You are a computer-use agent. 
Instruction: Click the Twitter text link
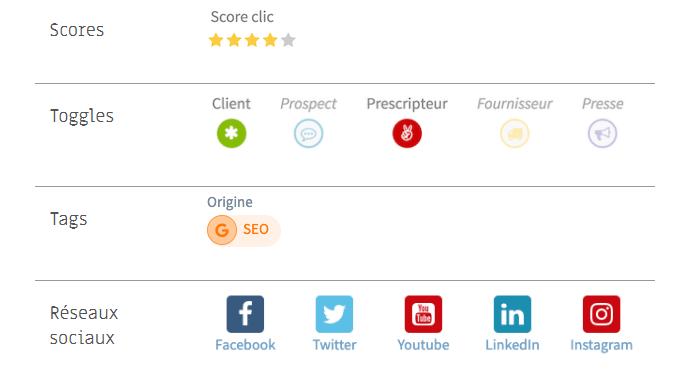pos(335,345)
